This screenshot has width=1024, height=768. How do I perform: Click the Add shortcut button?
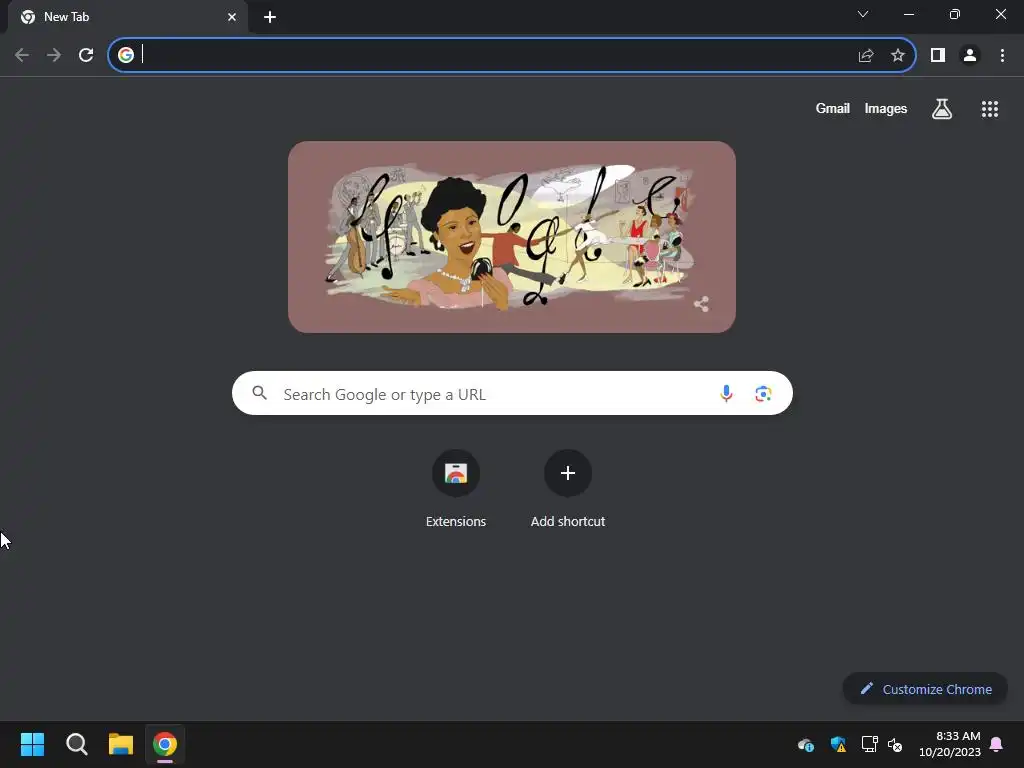[568, 488]
